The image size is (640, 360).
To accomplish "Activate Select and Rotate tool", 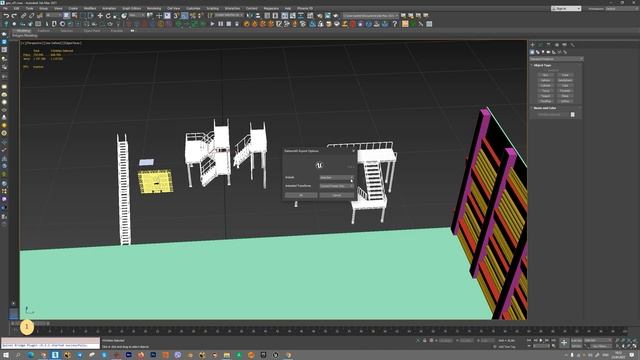I will pos(108,16).
